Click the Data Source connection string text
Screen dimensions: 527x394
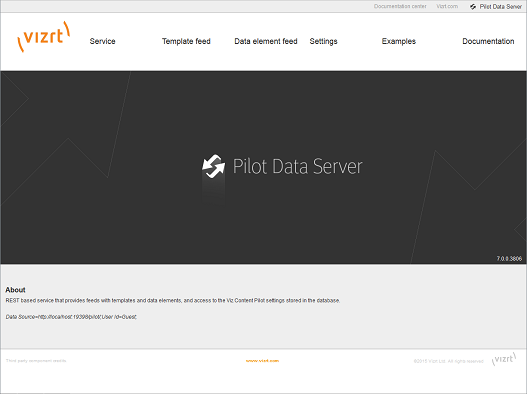pos(71,317)
